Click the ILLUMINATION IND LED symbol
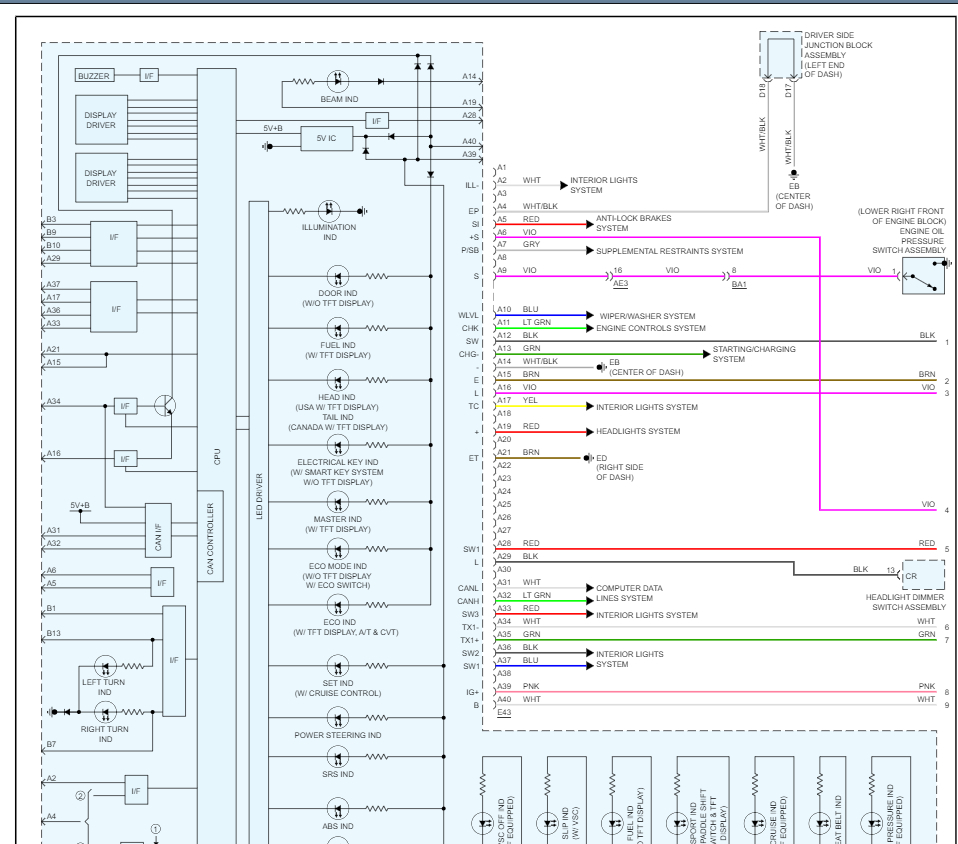This screenshot has height=844, width=958. point(330,211)
